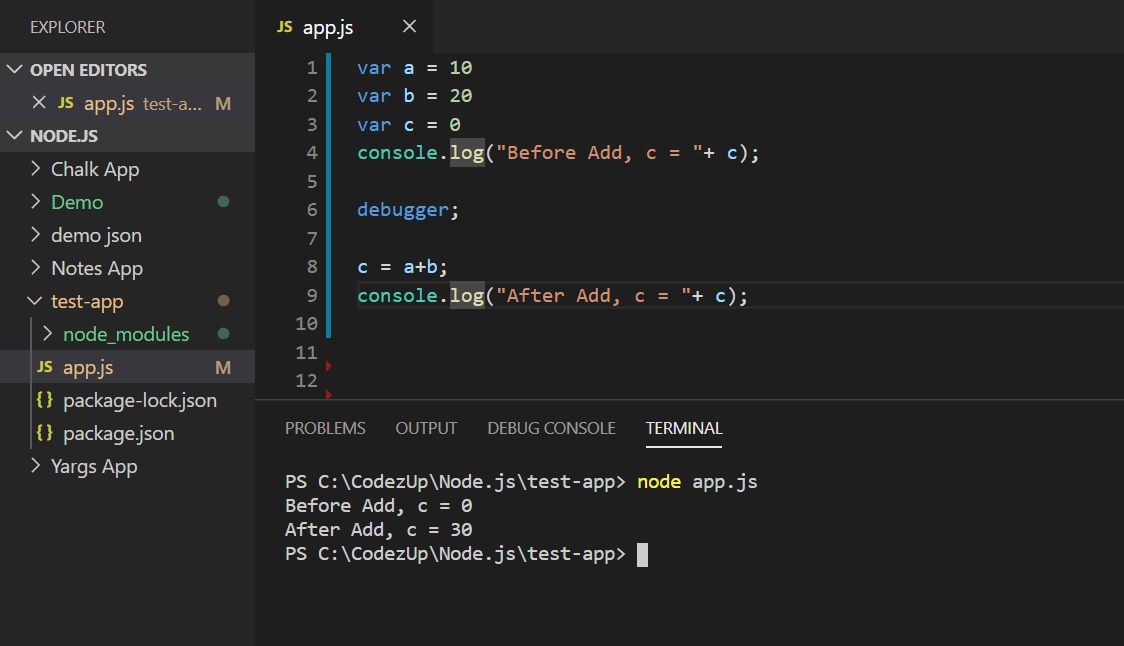The height and width of the screenshot is (646, 1124).
Task: Switch to the DEBUG CONSOLE tab
Action: point(551,427)
